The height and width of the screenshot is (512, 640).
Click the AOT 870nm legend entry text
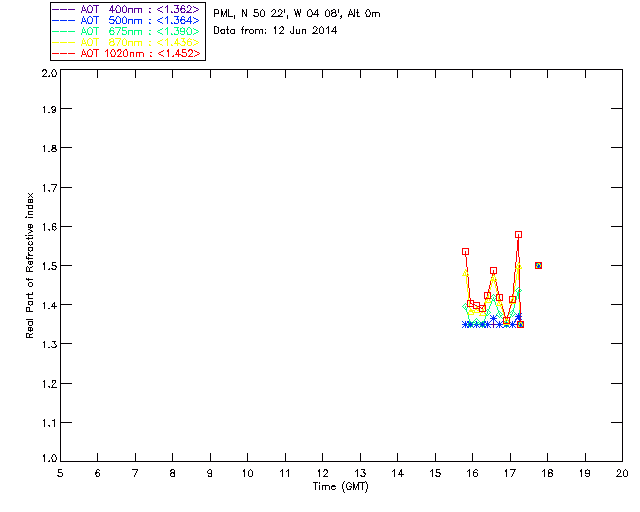click(x=140, y=42)
